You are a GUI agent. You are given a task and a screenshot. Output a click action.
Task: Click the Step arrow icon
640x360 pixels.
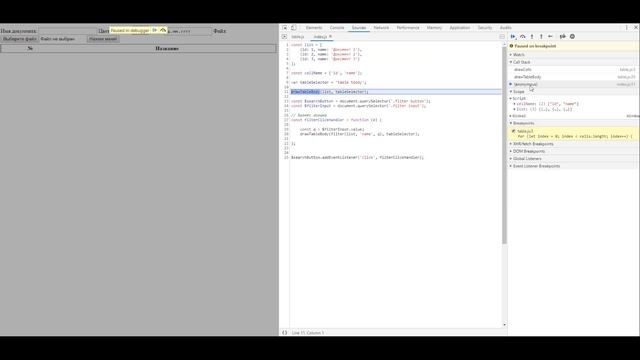(x=551, y=37)
